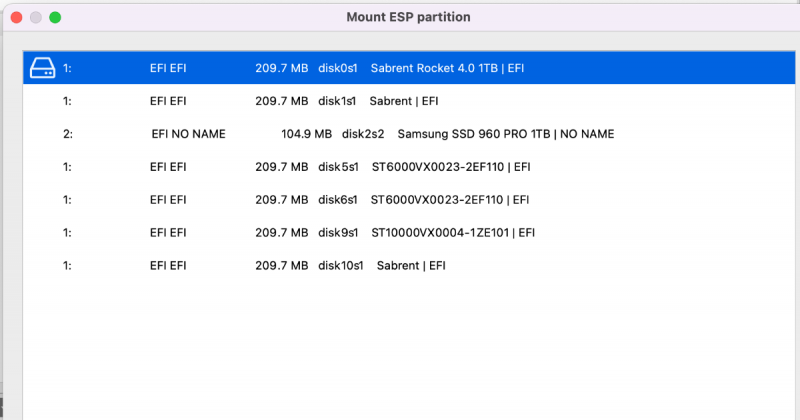Click empty list area below the last row
The height and width of the screenshot is (420, 800).
point(400,350)
